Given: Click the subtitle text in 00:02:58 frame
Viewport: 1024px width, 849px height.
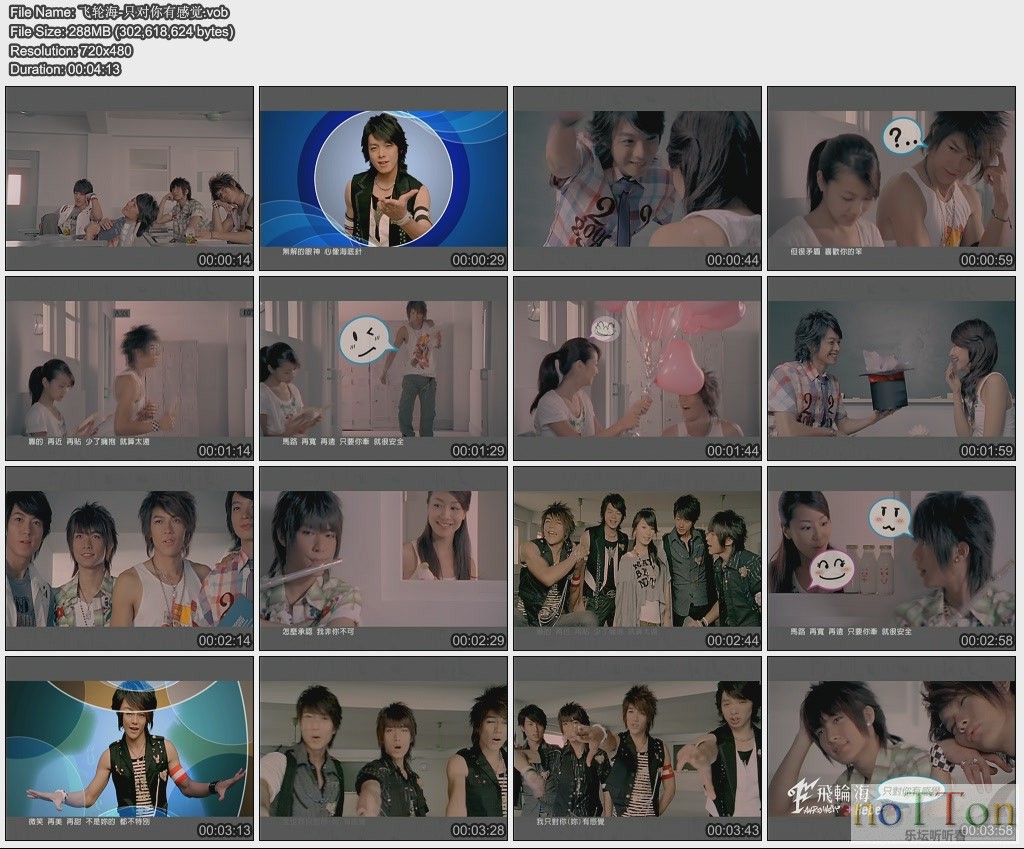Looking at the screenshot, I should coord(850,632).
